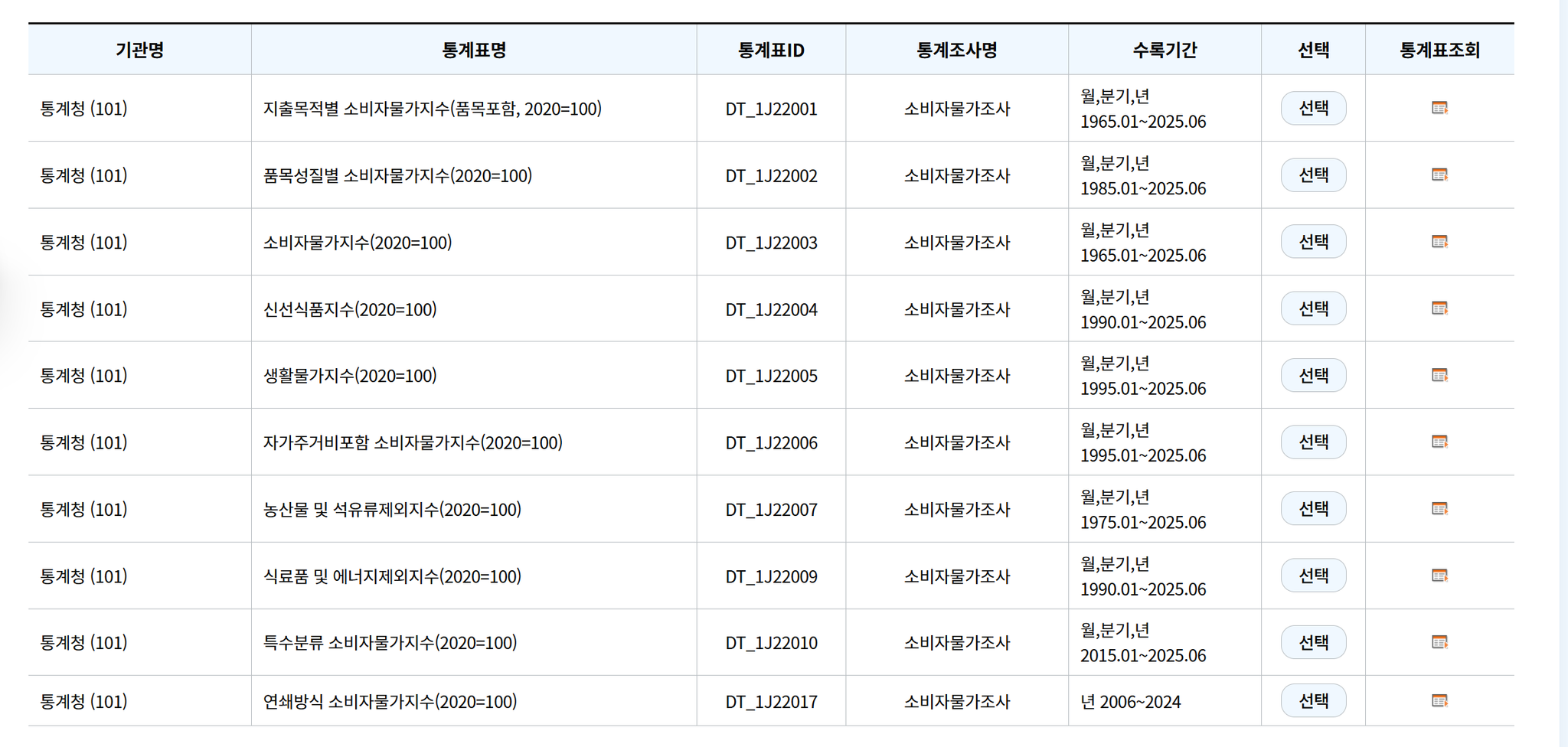Click table name 품목성질별 소비자물가지수(2020=100)
The height and width of the screenshot is (747, 1568).
(x=397, y=175)
